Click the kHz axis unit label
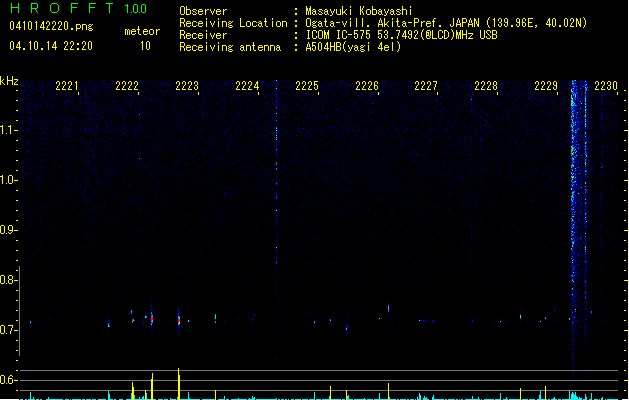Image resolution: width=629 pixels, height=400 pixels. pyautogui.click(x=9, y=81)
